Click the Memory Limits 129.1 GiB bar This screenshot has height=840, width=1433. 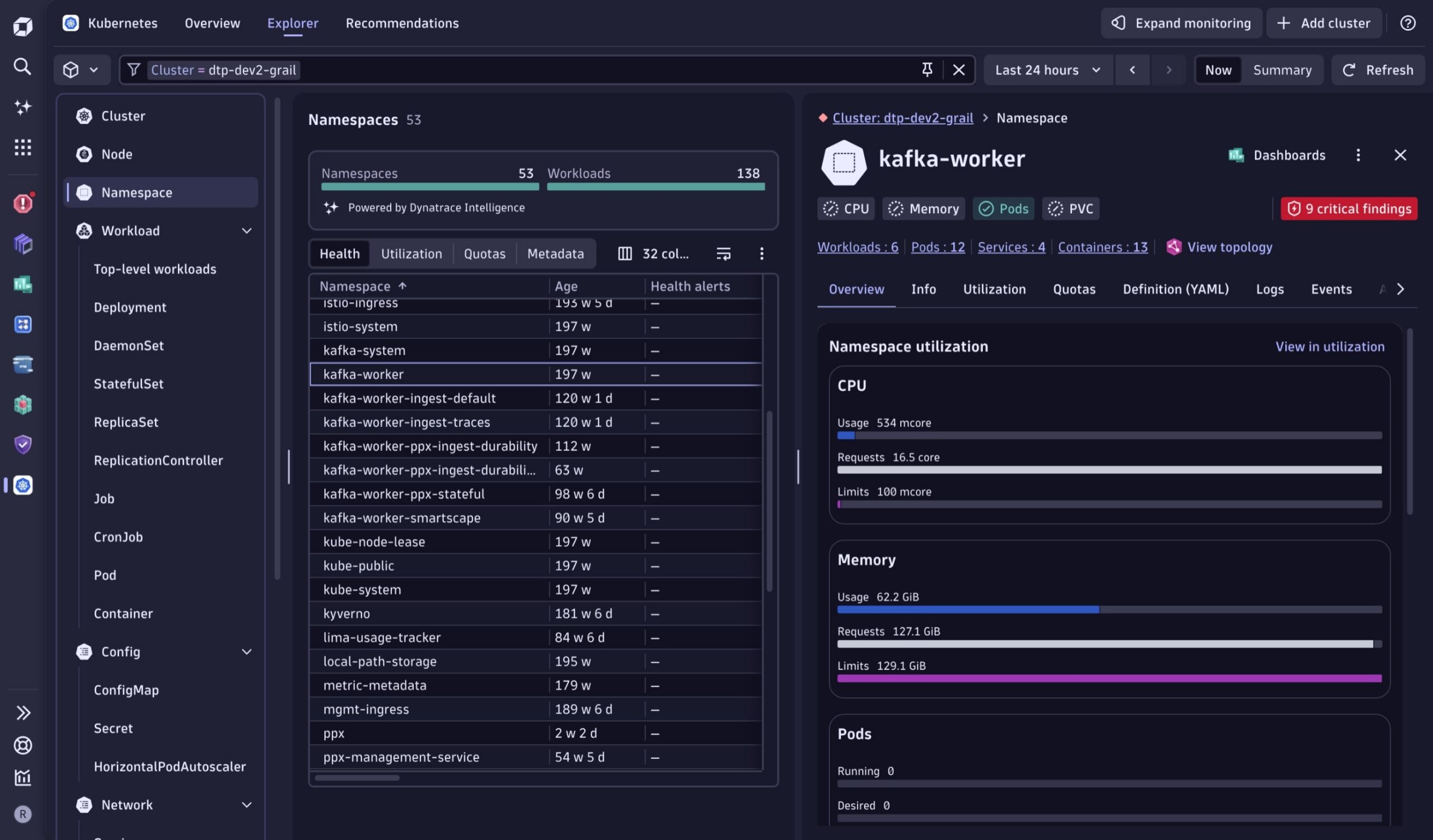[1109, 679]
